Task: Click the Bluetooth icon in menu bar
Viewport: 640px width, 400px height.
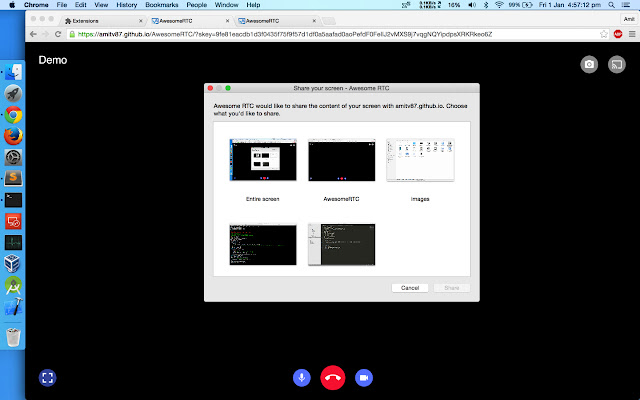Action: pos(486,5)
